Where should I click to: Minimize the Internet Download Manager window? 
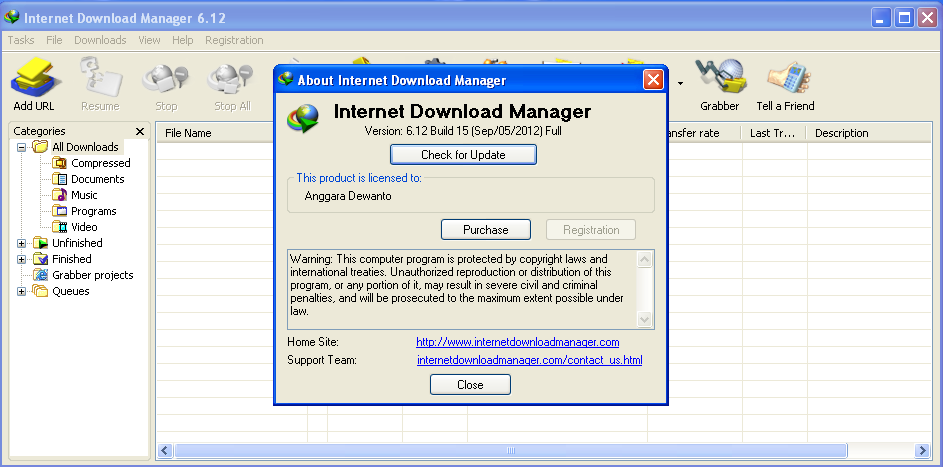click(882, 18)
